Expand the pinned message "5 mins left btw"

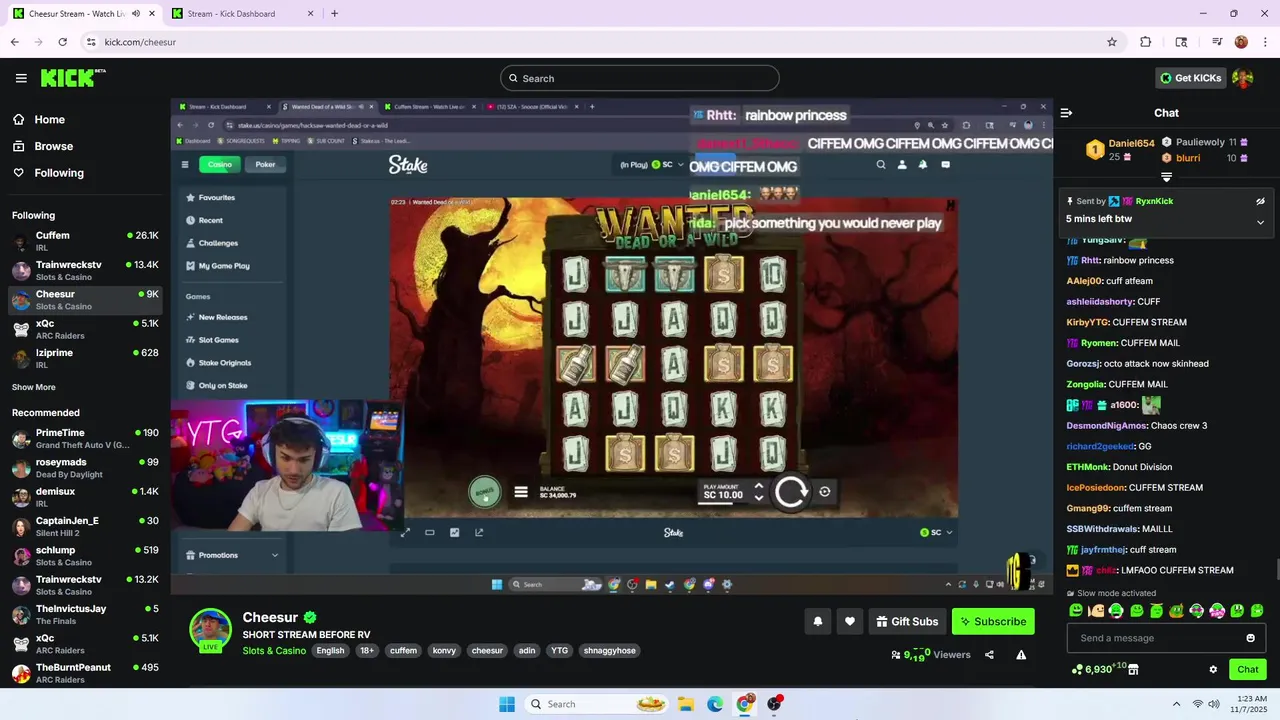(x=1260, y=222)
